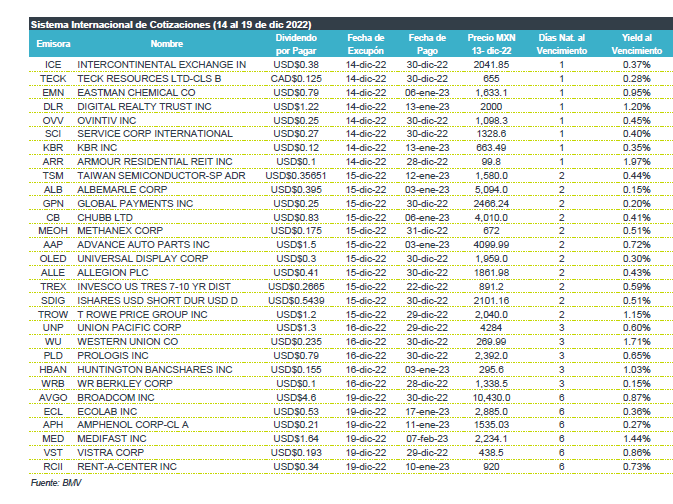The image size is (673, 504).
Task: Select the 'ALB' ticker cell
Action: pos(53,190)
